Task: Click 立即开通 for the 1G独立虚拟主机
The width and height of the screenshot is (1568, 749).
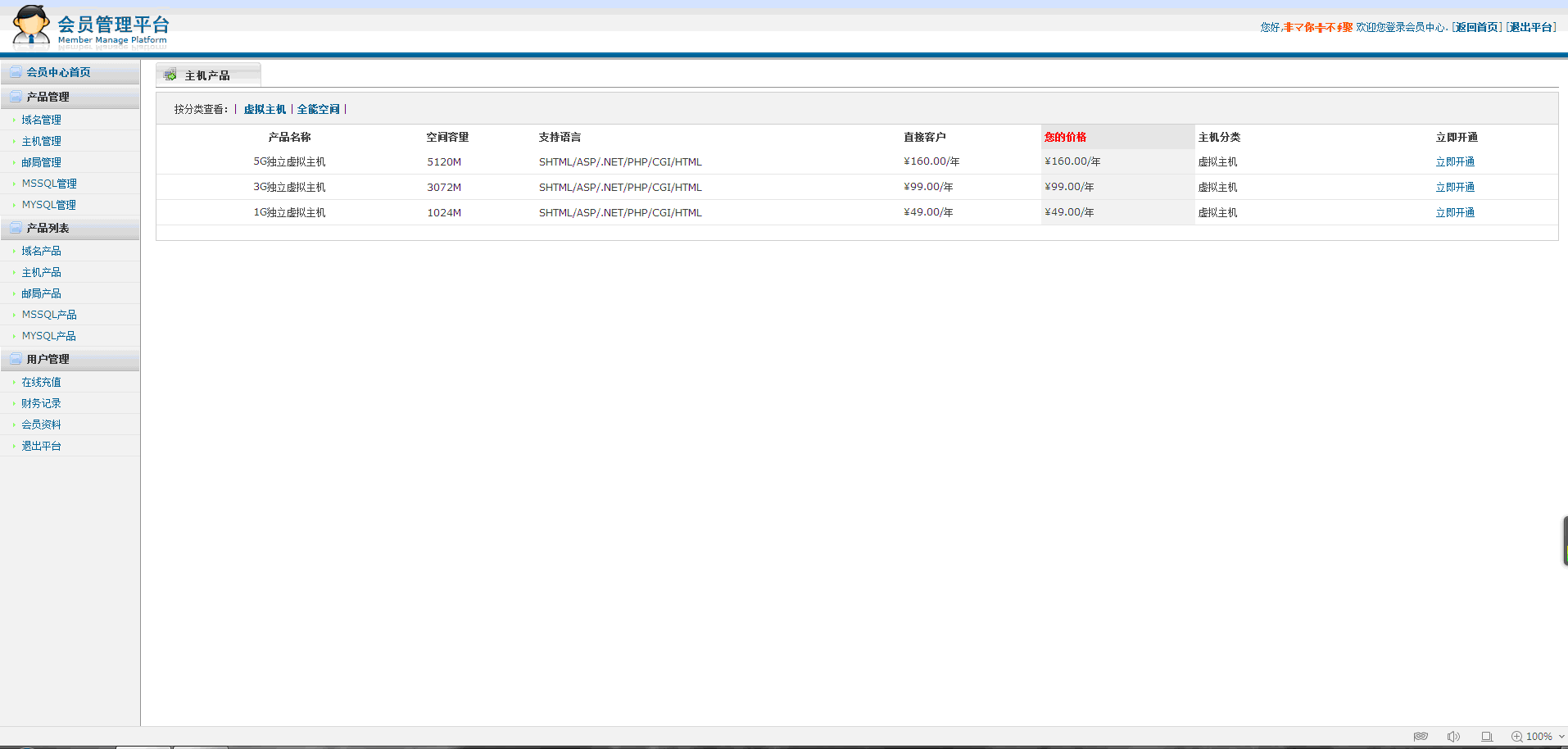Action: pos(1454,213)
